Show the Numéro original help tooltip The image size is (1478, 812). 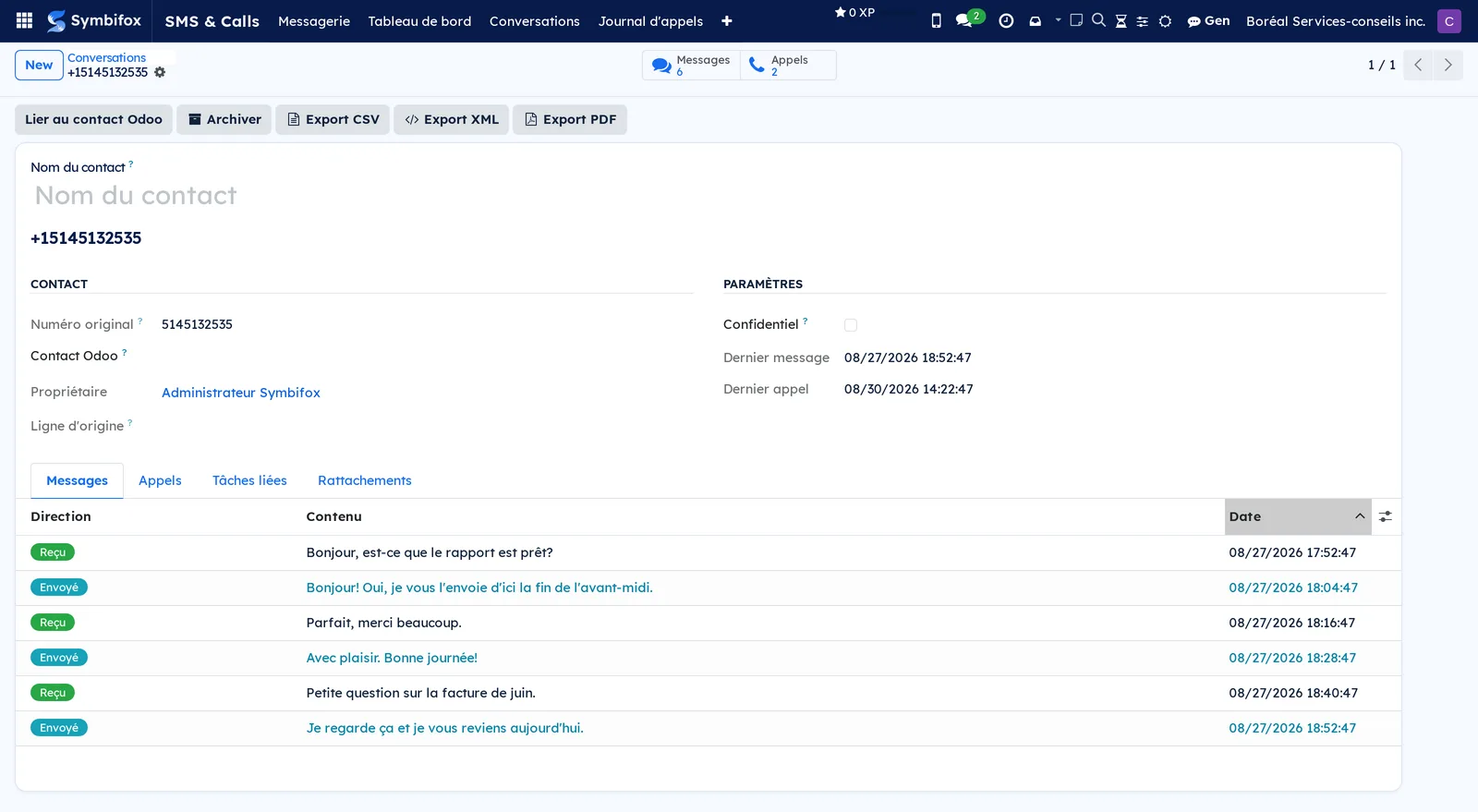[140, 321]
